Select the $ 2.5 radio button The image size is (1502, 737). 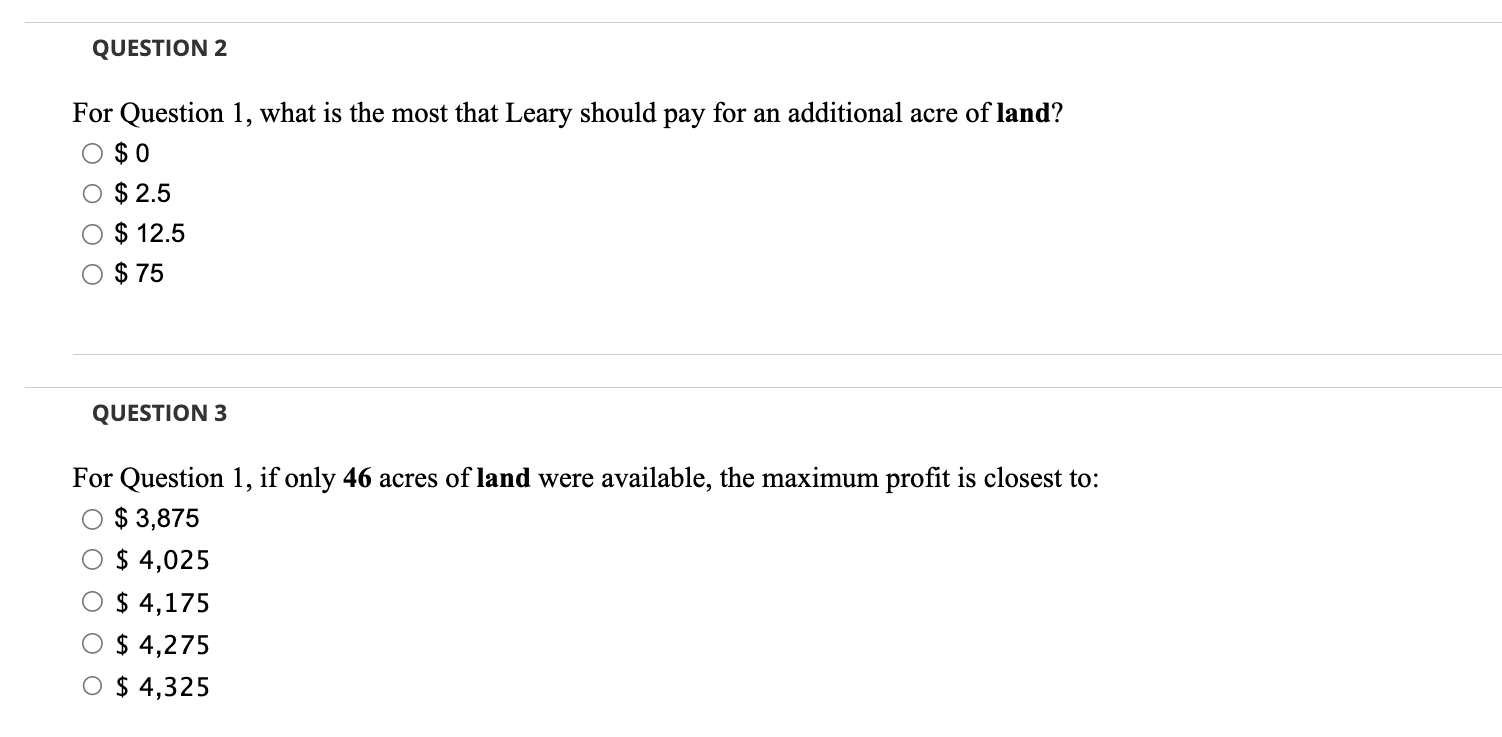pos(93,192)
